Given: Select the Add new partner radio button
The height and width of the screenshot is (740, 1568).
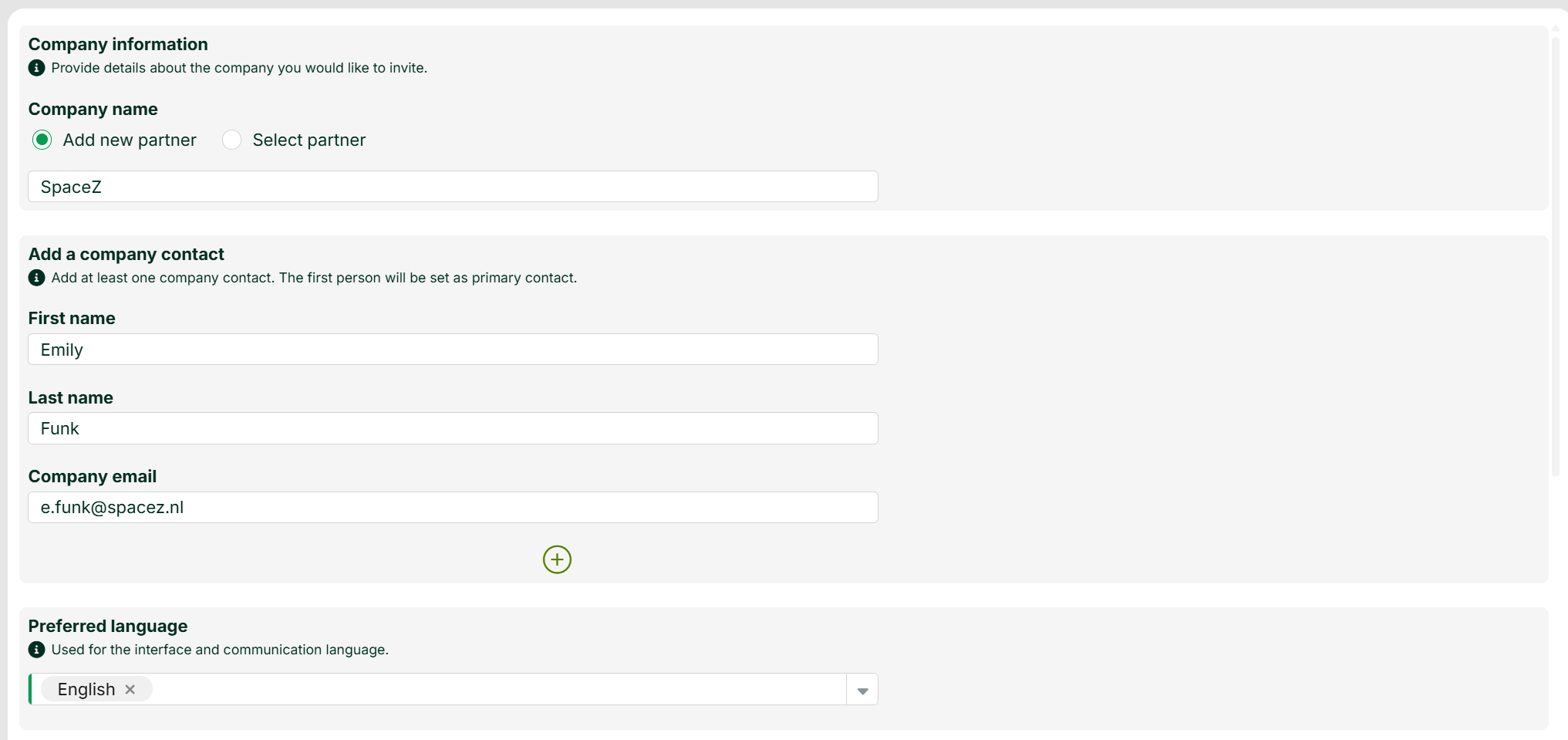Looking at the screenshot, I should 42,140.
